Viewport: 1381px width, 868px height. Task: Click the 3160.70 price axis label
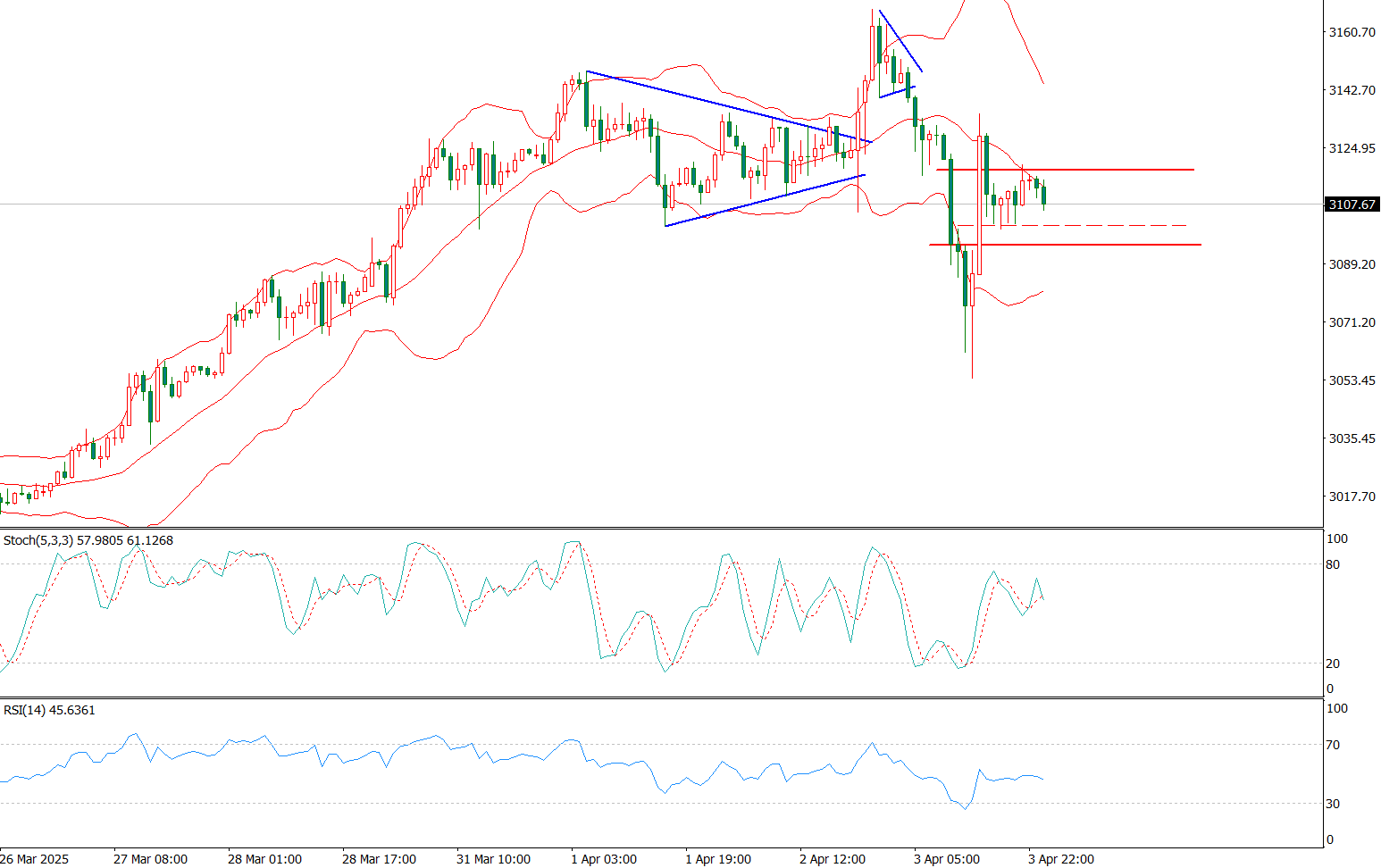pyautogui.click(x=1352, y=32)
